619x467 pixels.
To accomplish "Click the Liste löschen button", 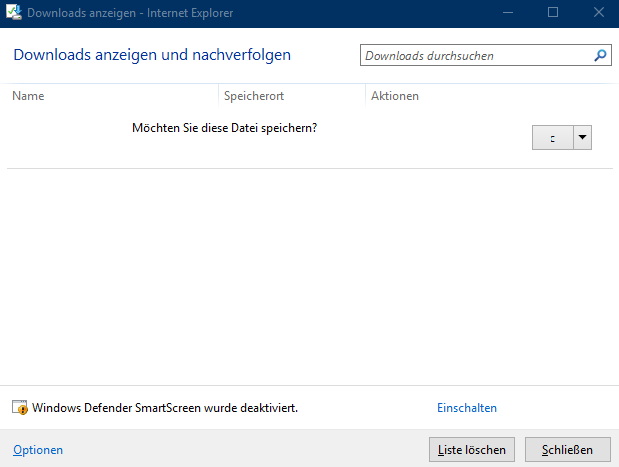I will [x=472, y=450].
